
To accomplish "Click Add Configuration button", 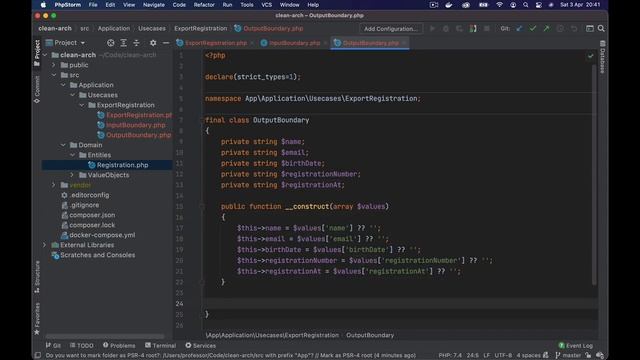I will click(x=391, y=29).
